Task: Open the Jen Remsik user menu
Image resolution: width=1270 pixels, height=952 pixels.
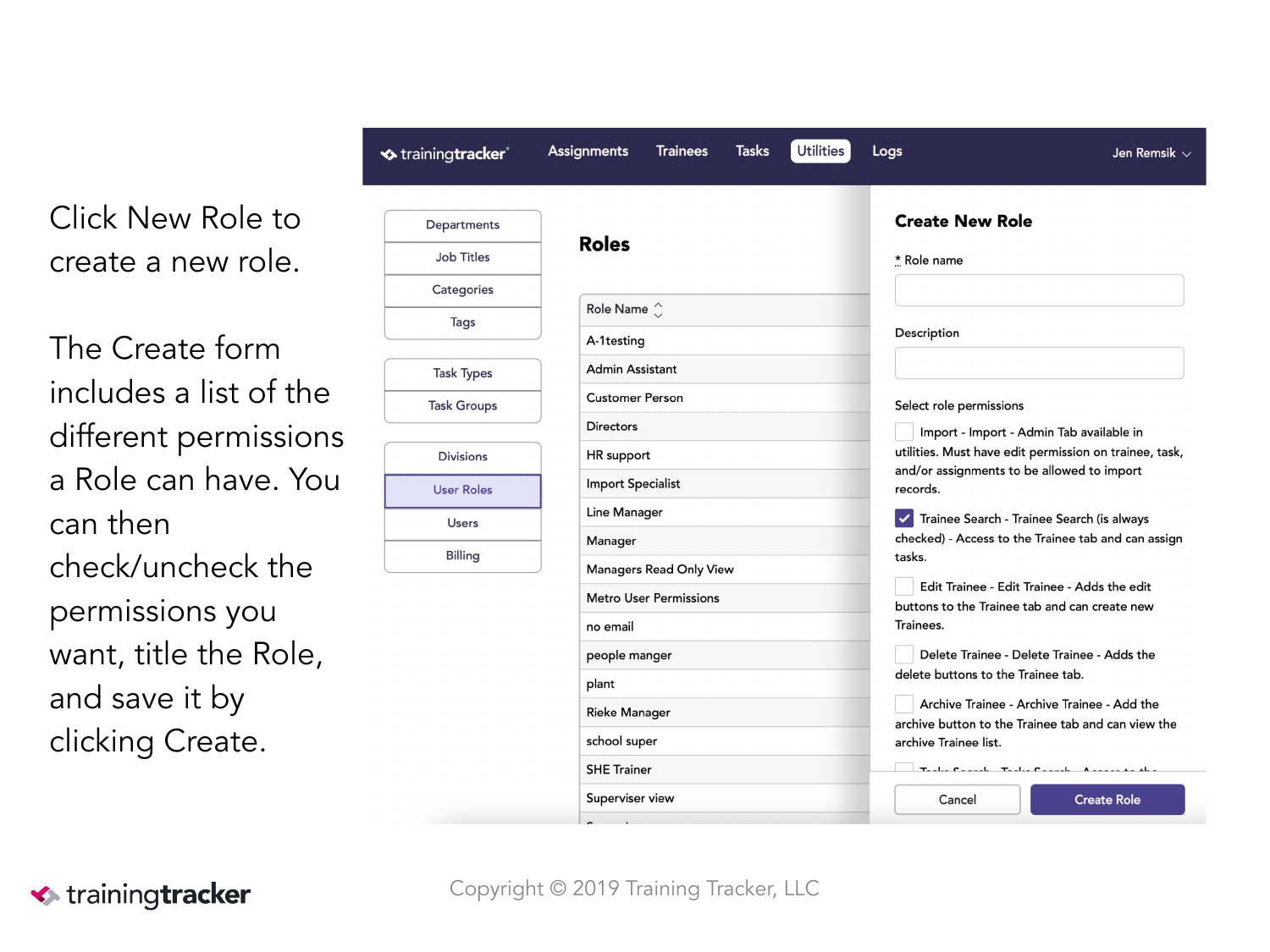Action: (1151, 153)
